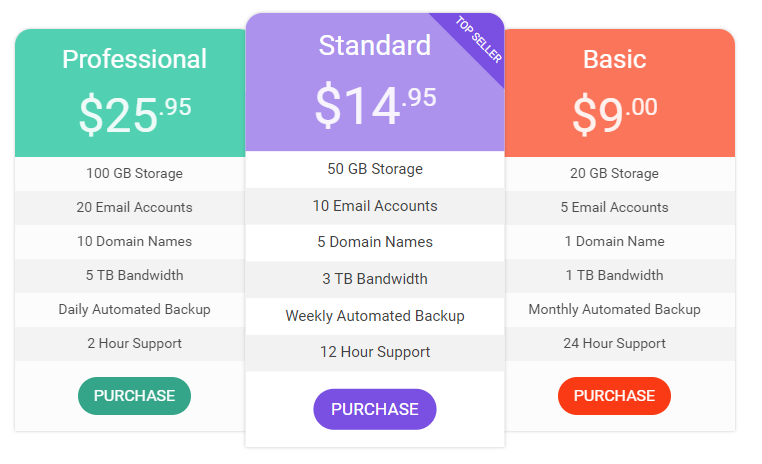The height and width of the screenshot is (464, 762).
Task: Click the red Basic PURCHASE button
Action: point(614,395)
